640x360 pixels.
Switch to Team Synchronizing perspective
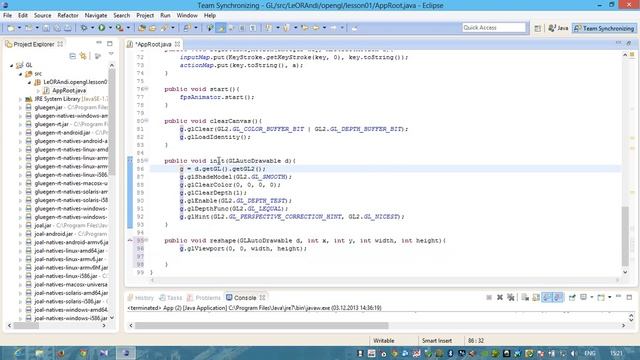coord(604,28)
